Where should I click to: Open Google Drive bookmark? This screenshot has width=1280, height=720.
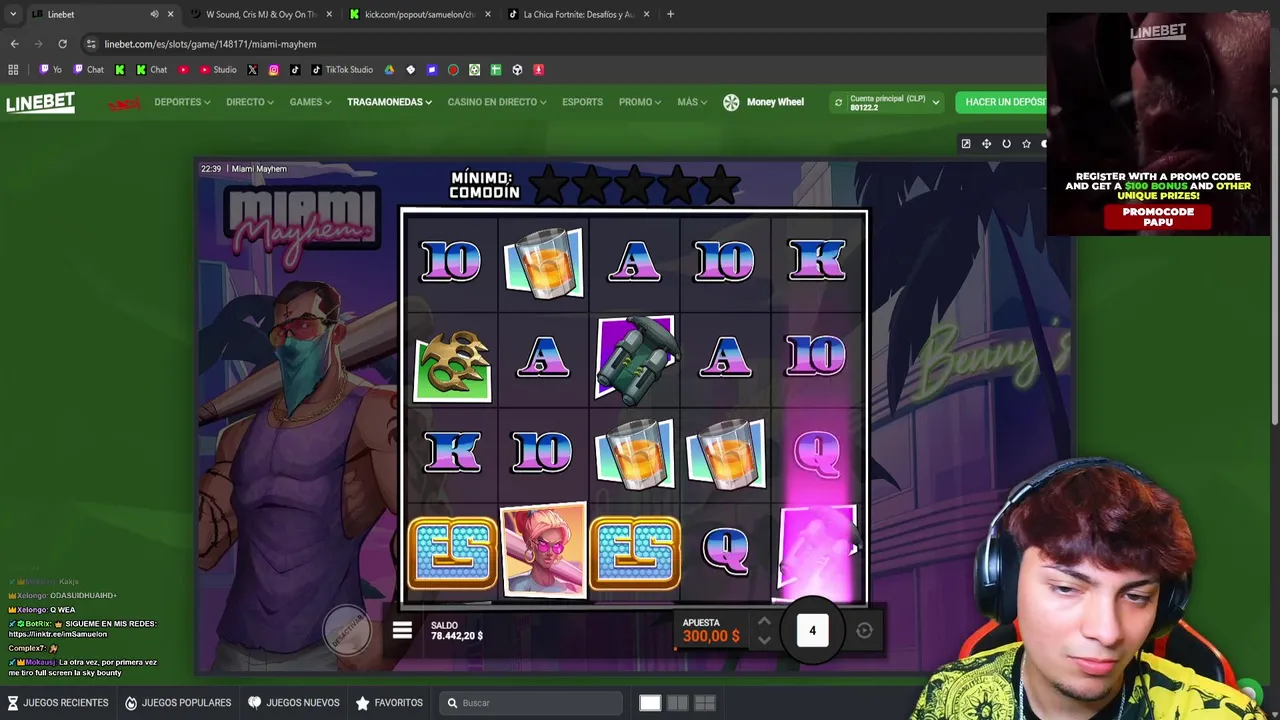[x=389, y=70]
